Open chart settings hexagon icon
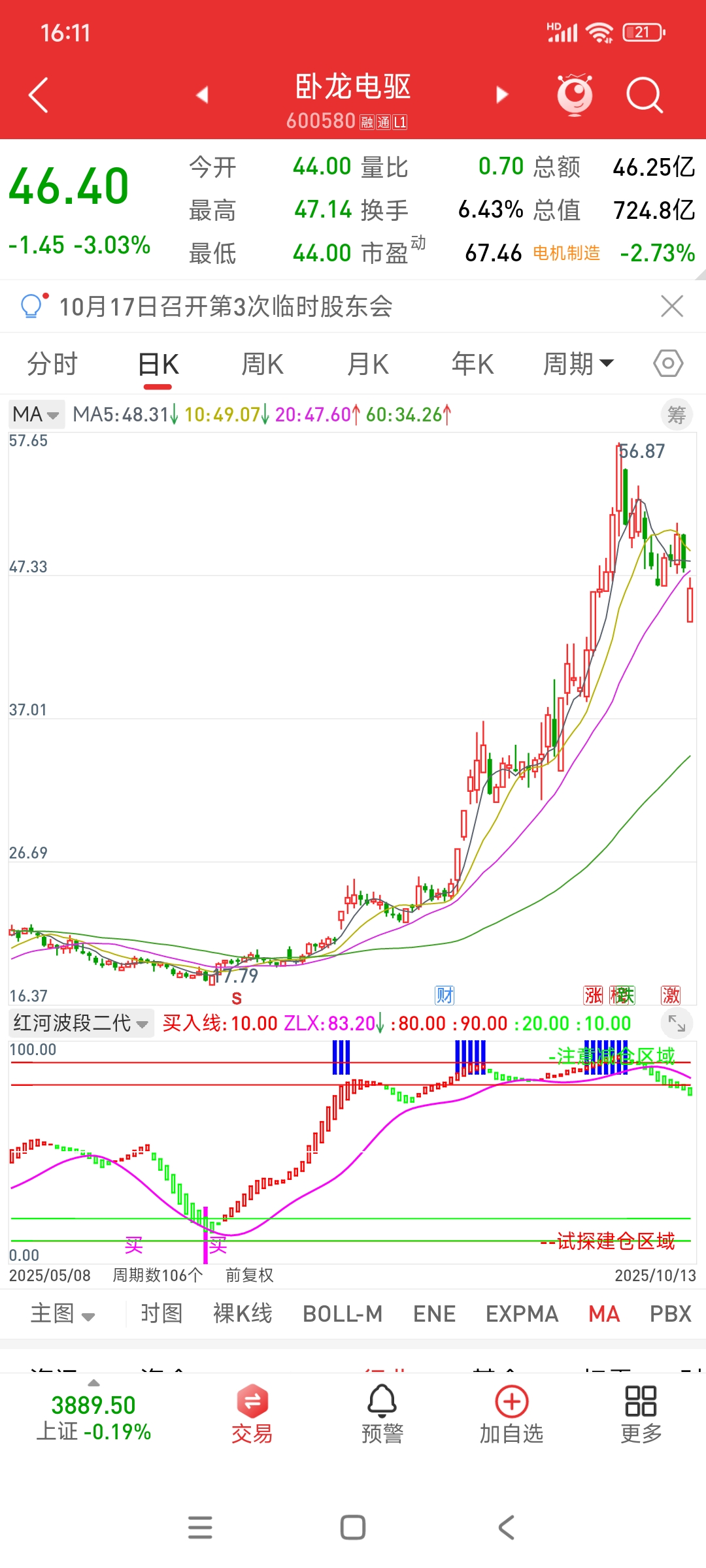Image resolution: width=706 pixels, height=1568 pixels. (668, 363)
